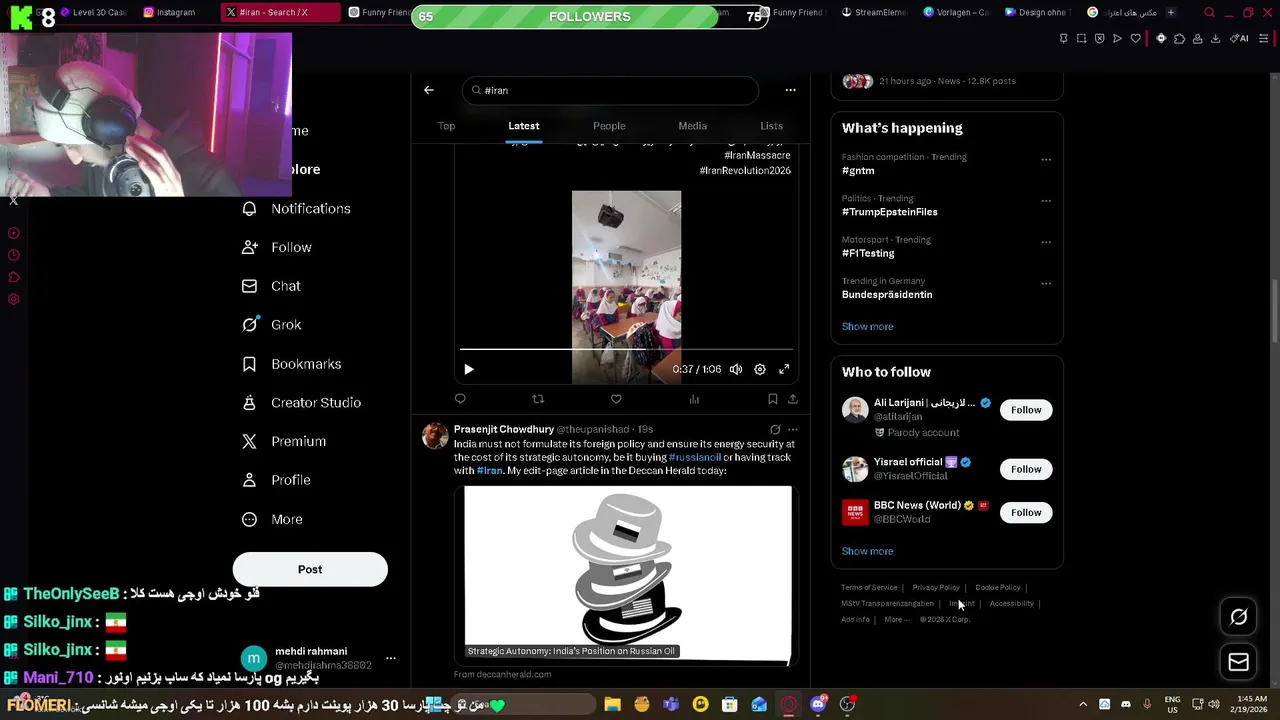Open Follow in the sidebar
1280x720 pixels.
pyautogui.click(x=277, y=247)
